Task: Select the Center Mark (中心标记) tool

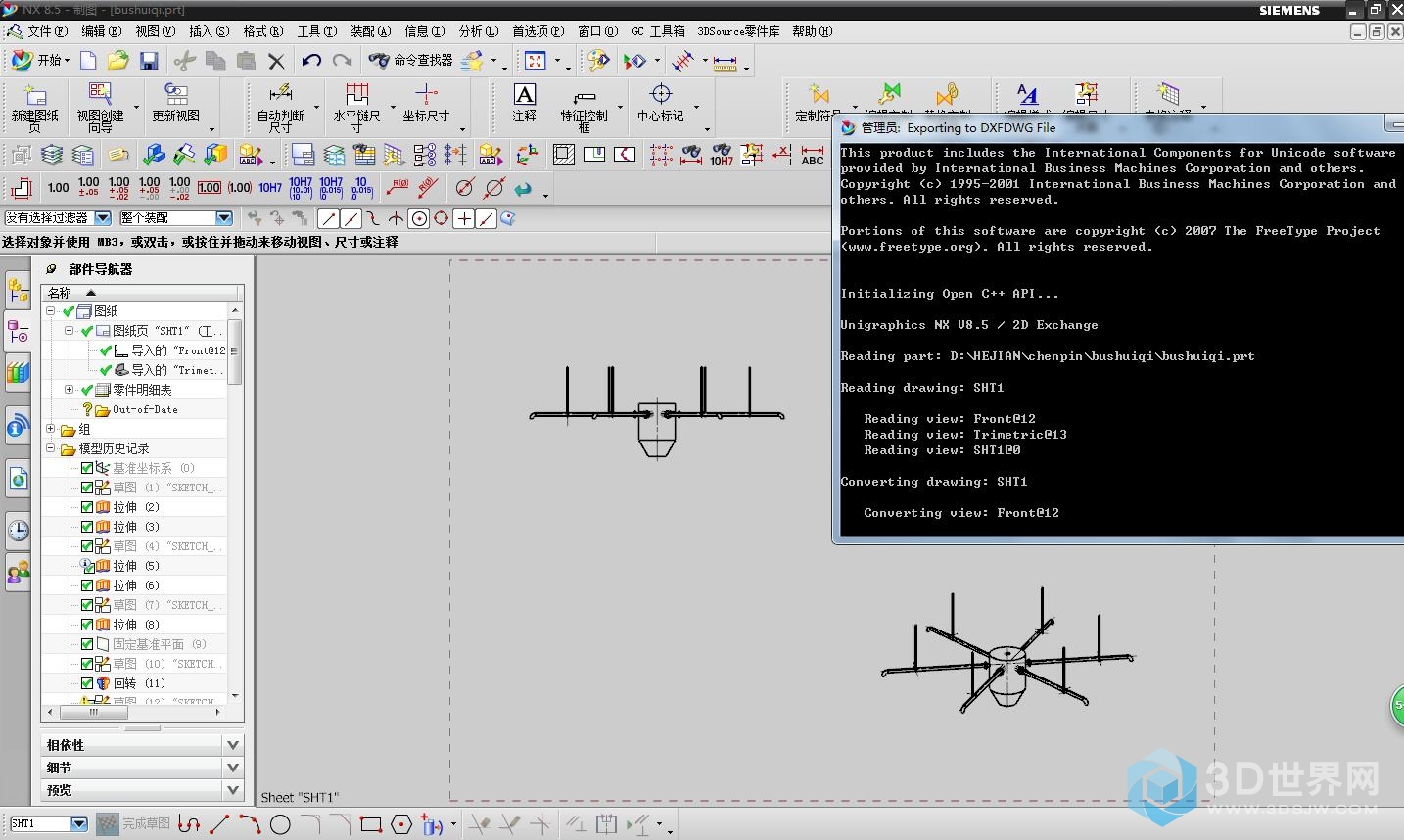Action: coord(661,103)
